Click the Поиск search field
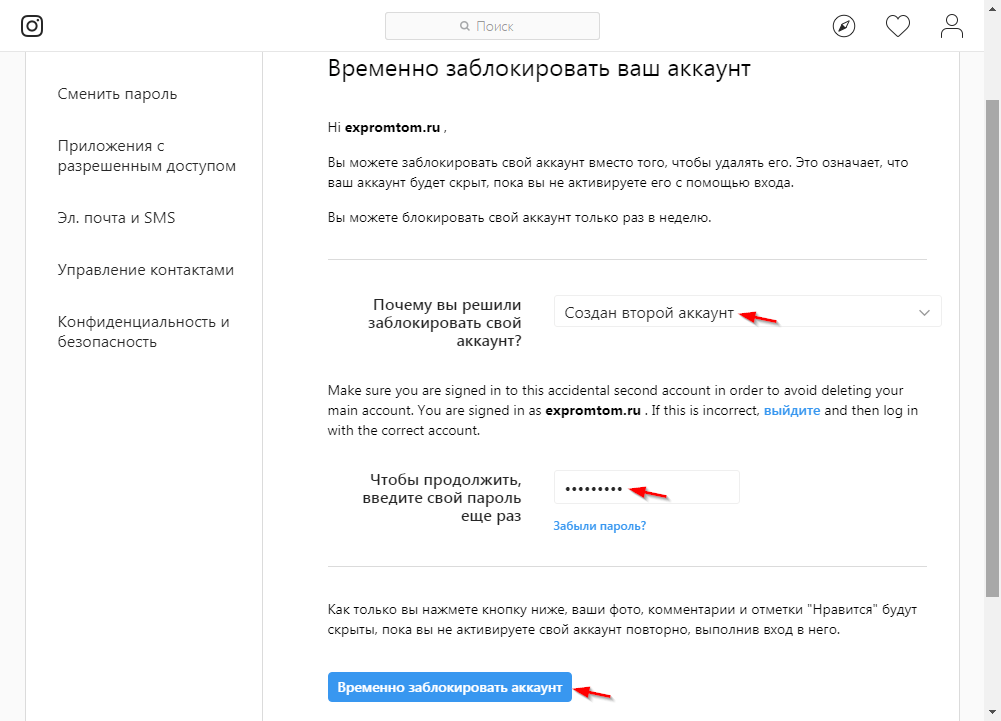 pos(492,26)
